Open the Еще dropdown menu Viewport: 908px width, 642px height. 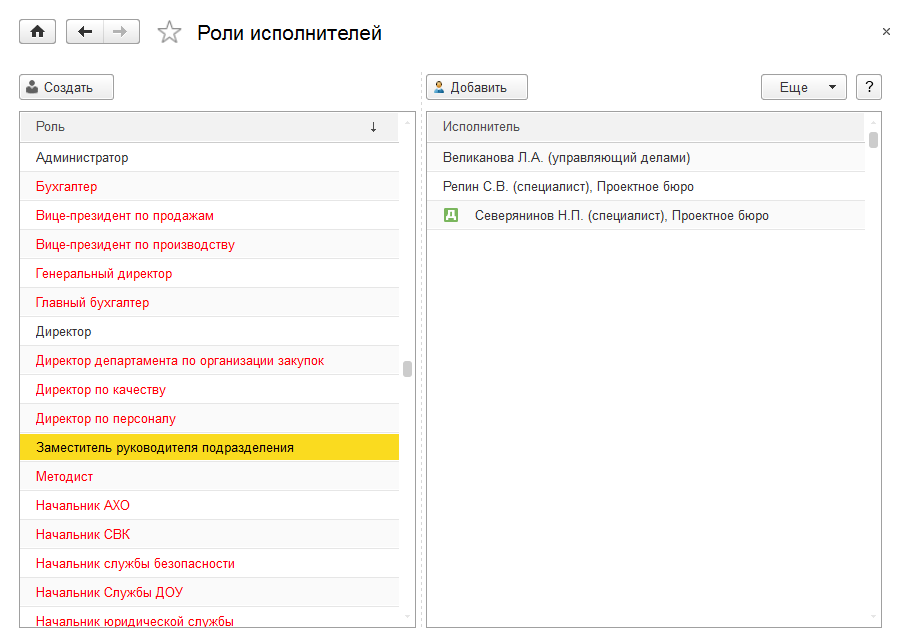click(803, 87)
